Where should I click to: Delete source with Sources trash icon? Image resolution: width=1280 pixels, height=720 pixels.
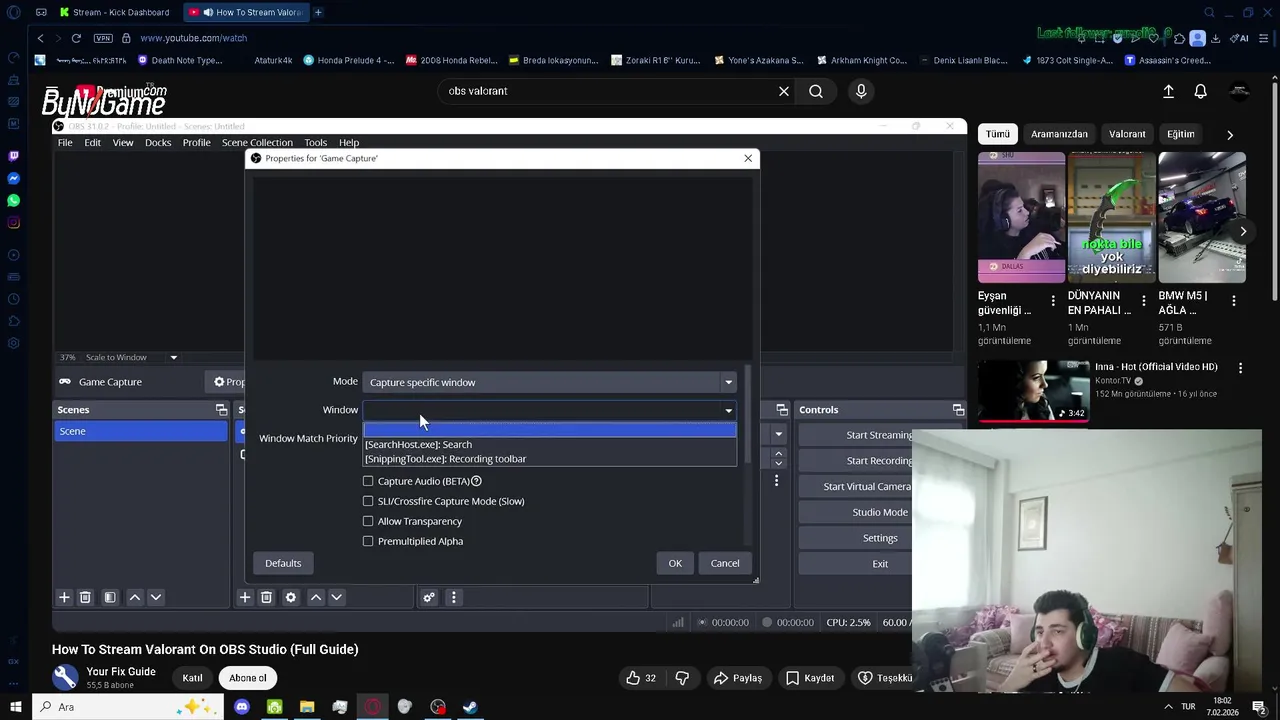coord(266,597)
